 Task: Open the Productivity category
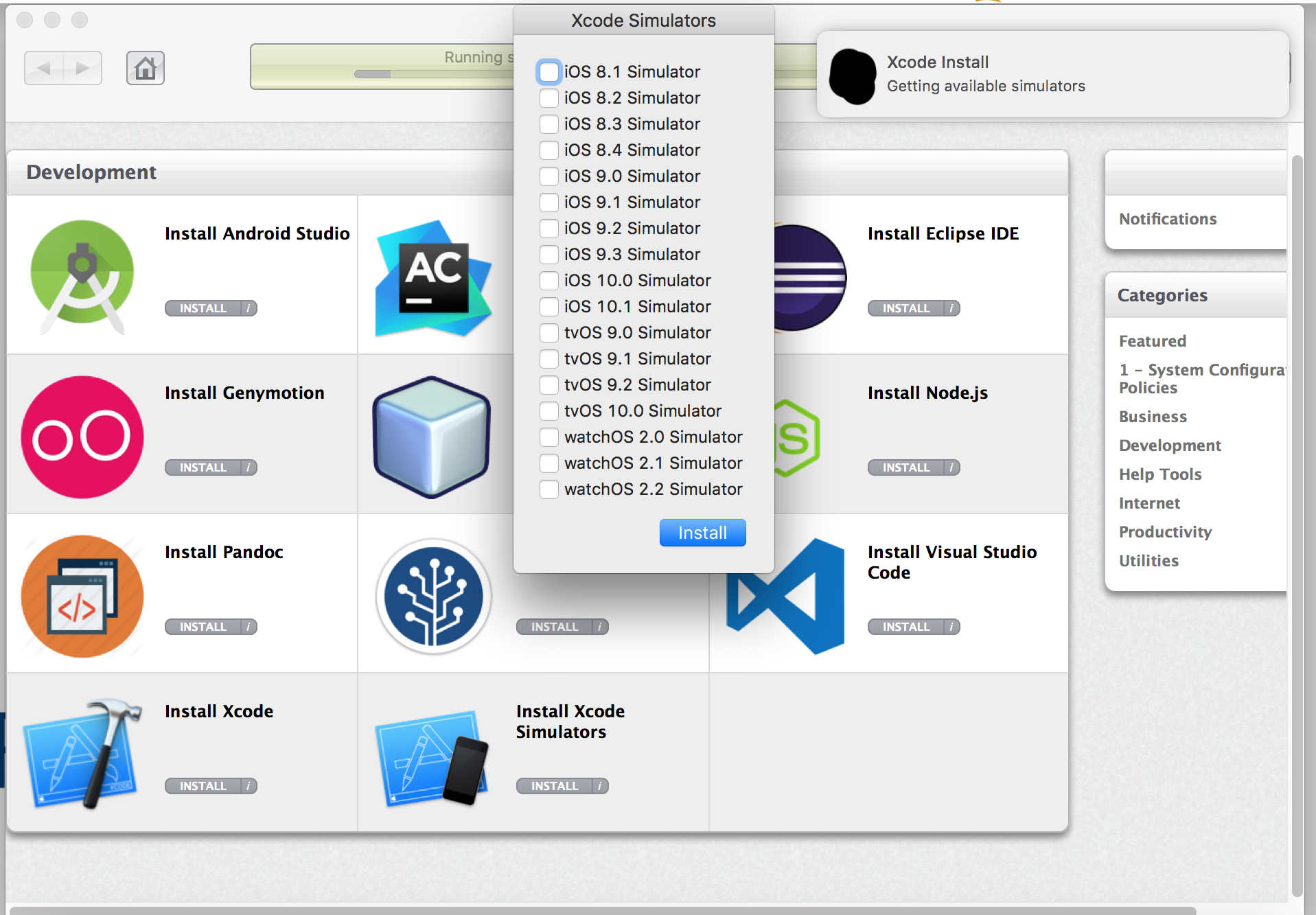1165,532
